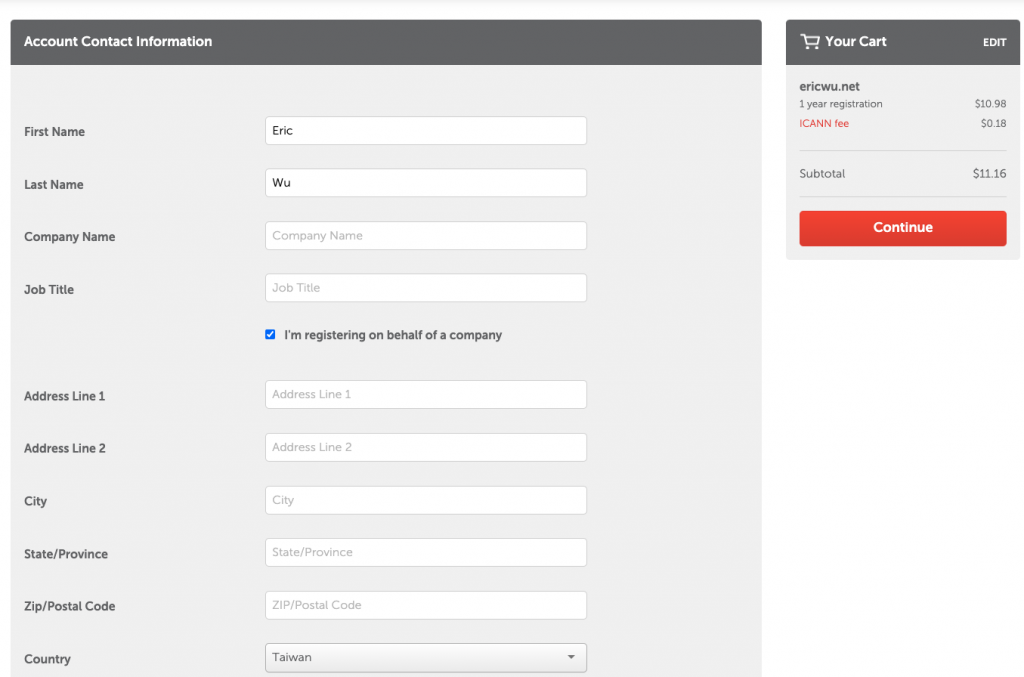Click the Address Line 2 input
Screen dimensions: 1024x677
click(x=426, y=447)
